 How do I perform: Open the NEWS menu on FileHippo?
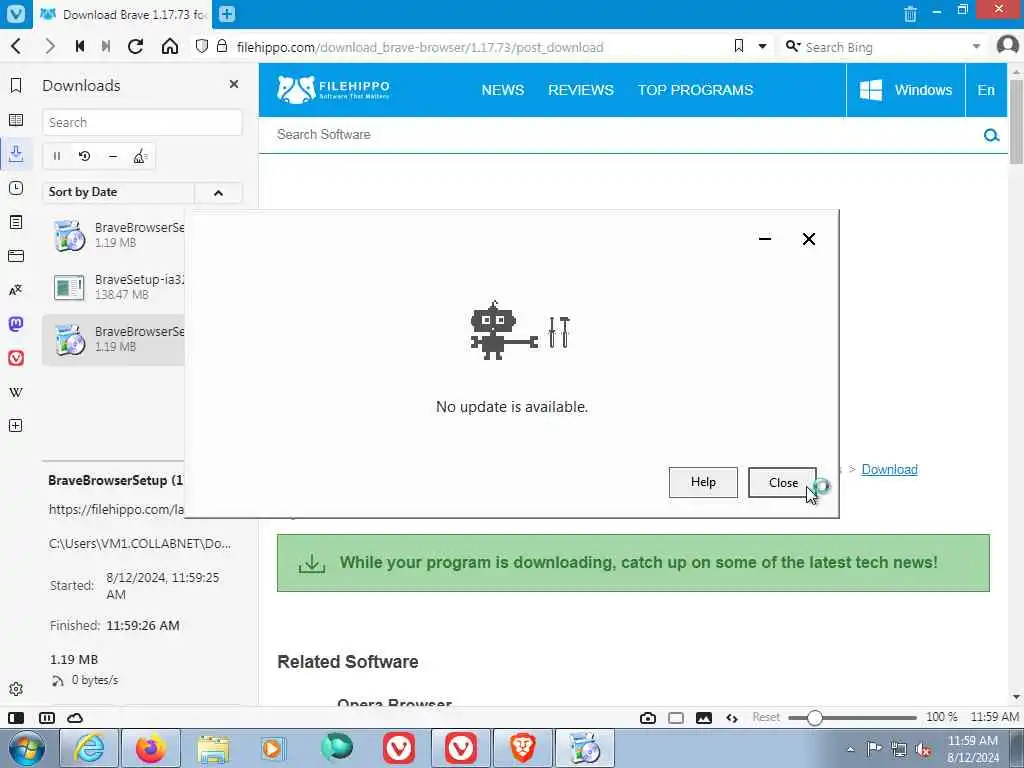coord(502,90)
